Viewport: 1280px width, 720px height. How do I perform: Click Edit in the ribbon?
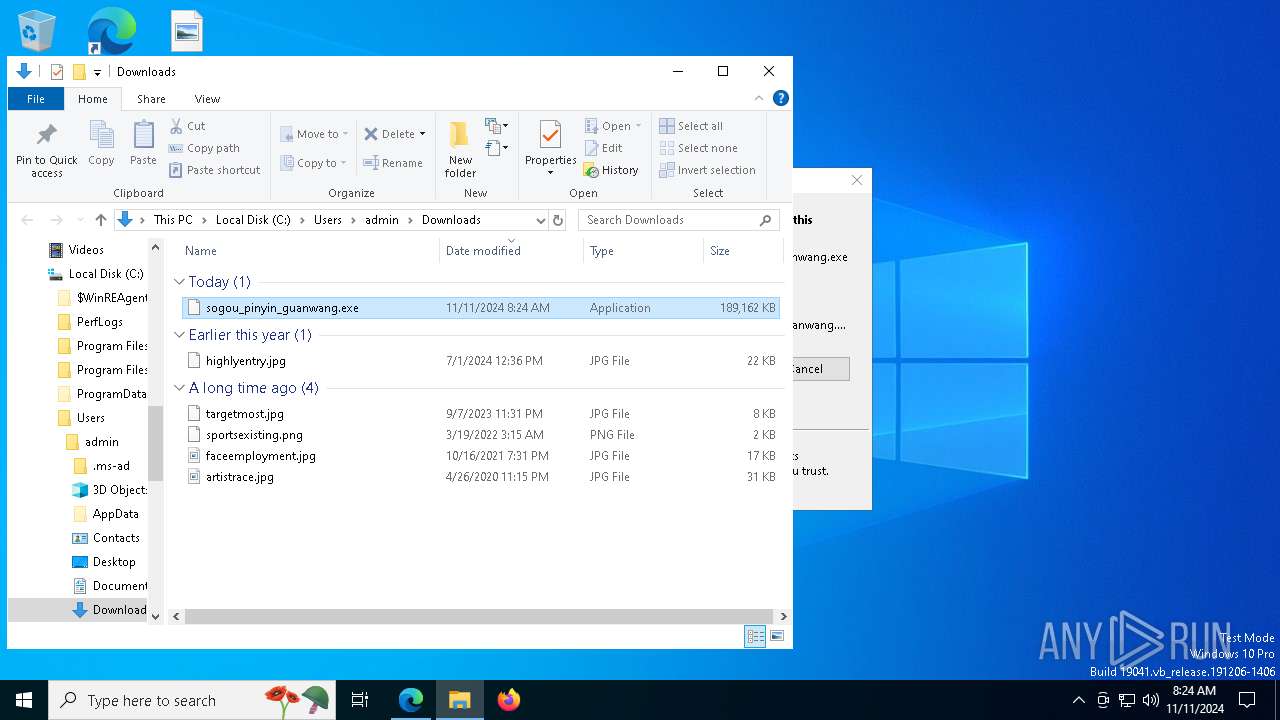pyautogui.click(x=604, y=148)
